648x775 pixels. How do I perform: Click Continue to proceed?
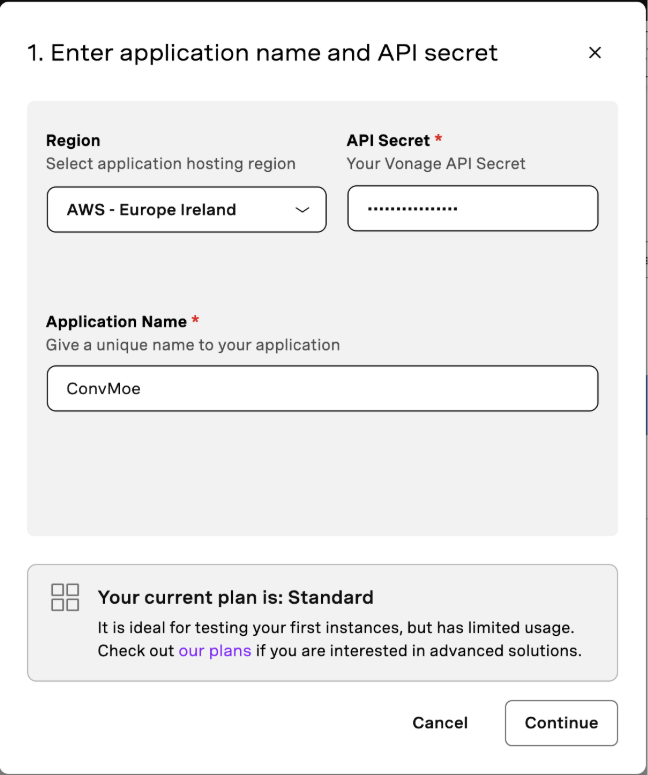point(561,723)
